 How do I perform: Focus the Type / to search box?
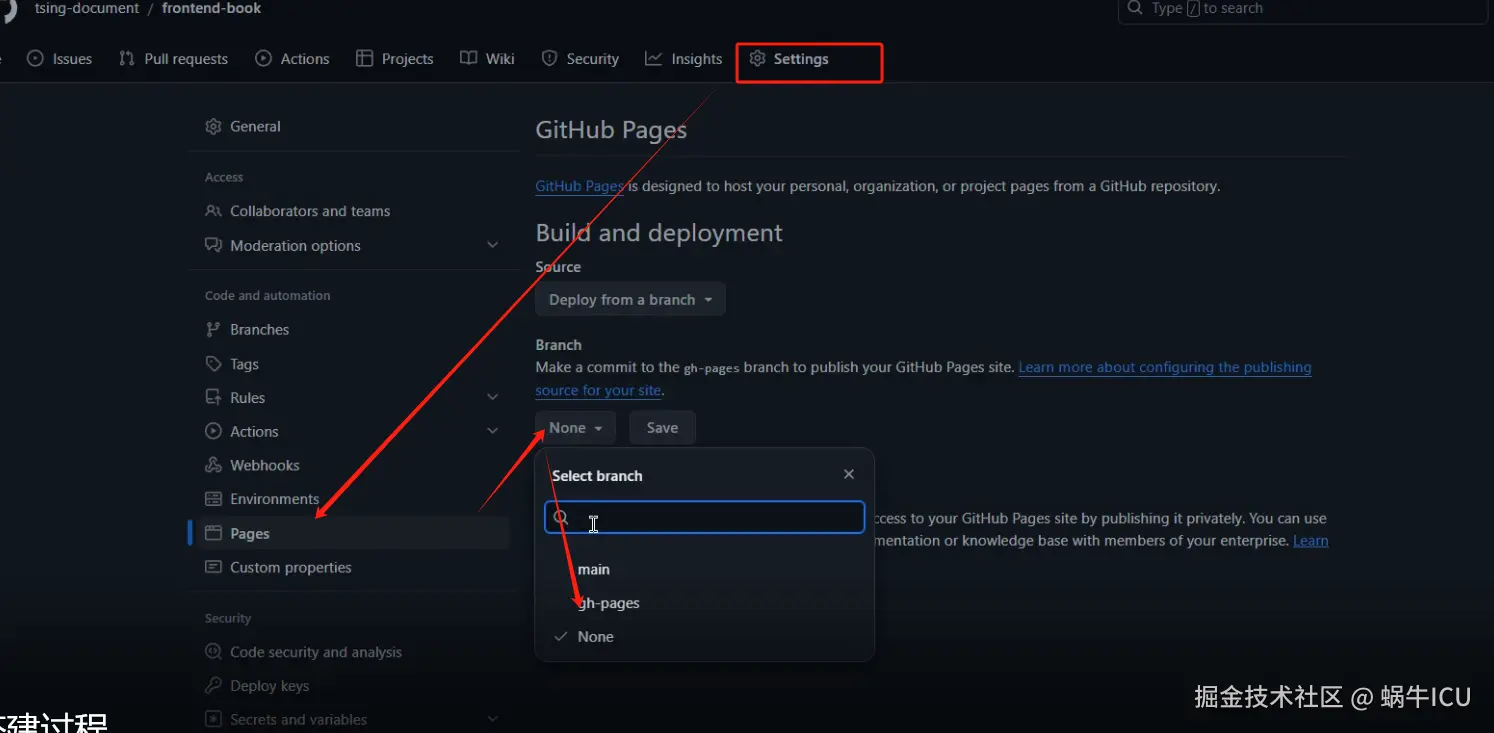point(1305,9)
